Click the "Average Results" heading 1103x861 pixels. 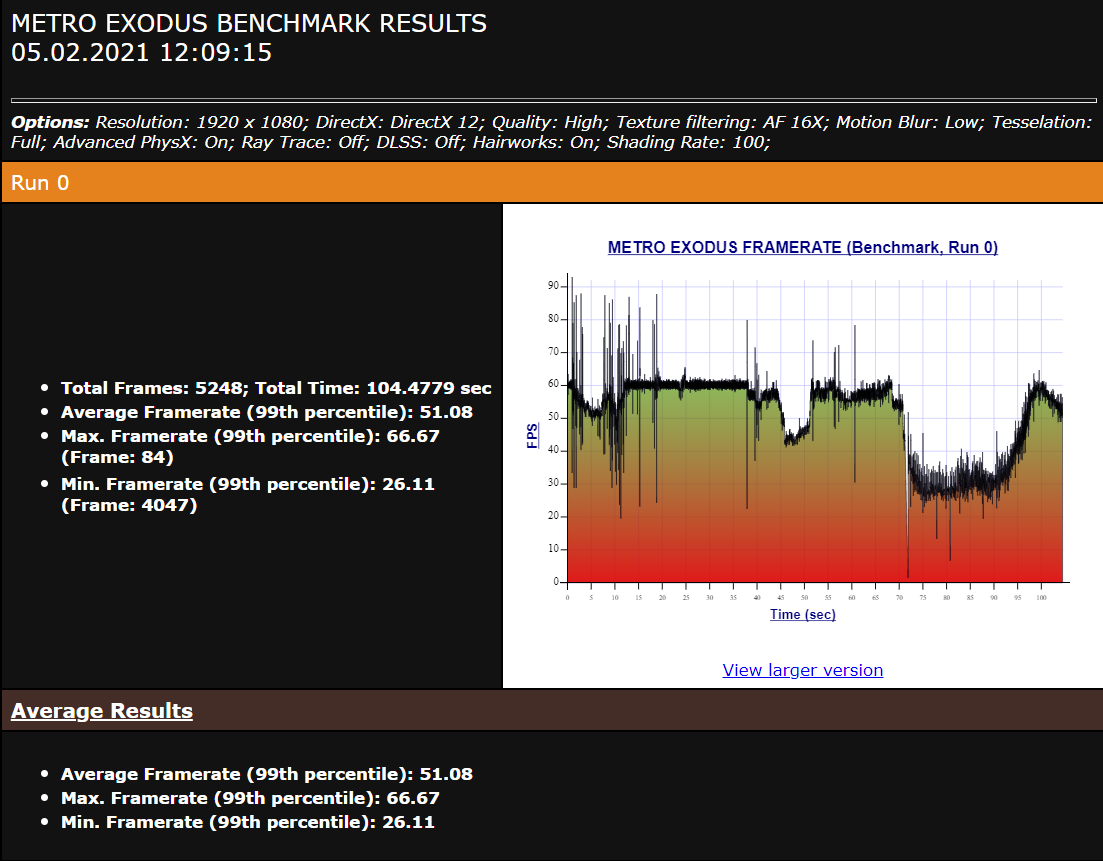102,710
